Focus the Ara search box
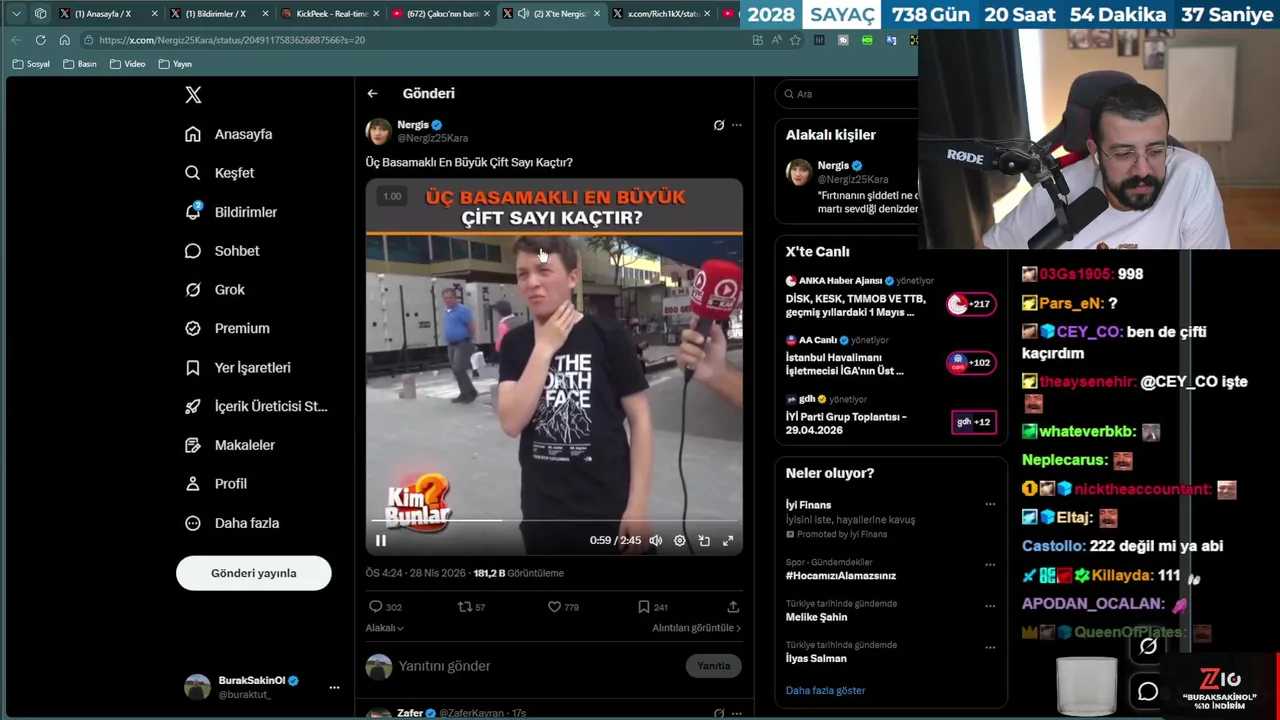The height and width of the screenshot is (720, 1280). pos(850,94)
